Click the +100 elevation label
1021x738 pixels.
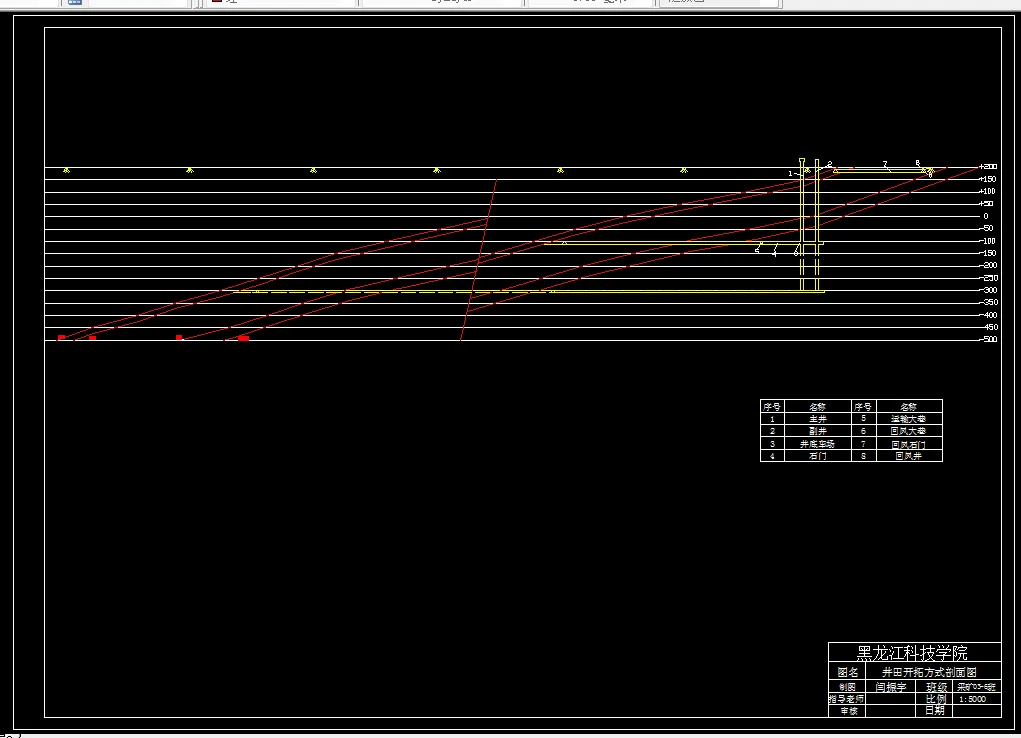[x=988, y=192]
